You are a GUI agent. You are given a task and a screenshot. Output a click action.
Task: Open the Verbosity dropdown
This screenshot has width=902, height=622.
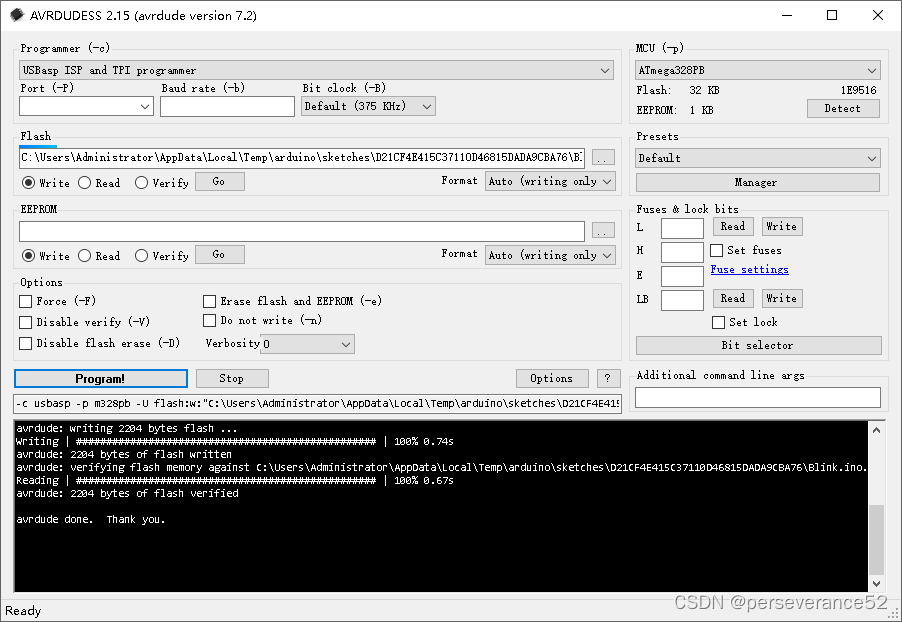pos(307,344)
